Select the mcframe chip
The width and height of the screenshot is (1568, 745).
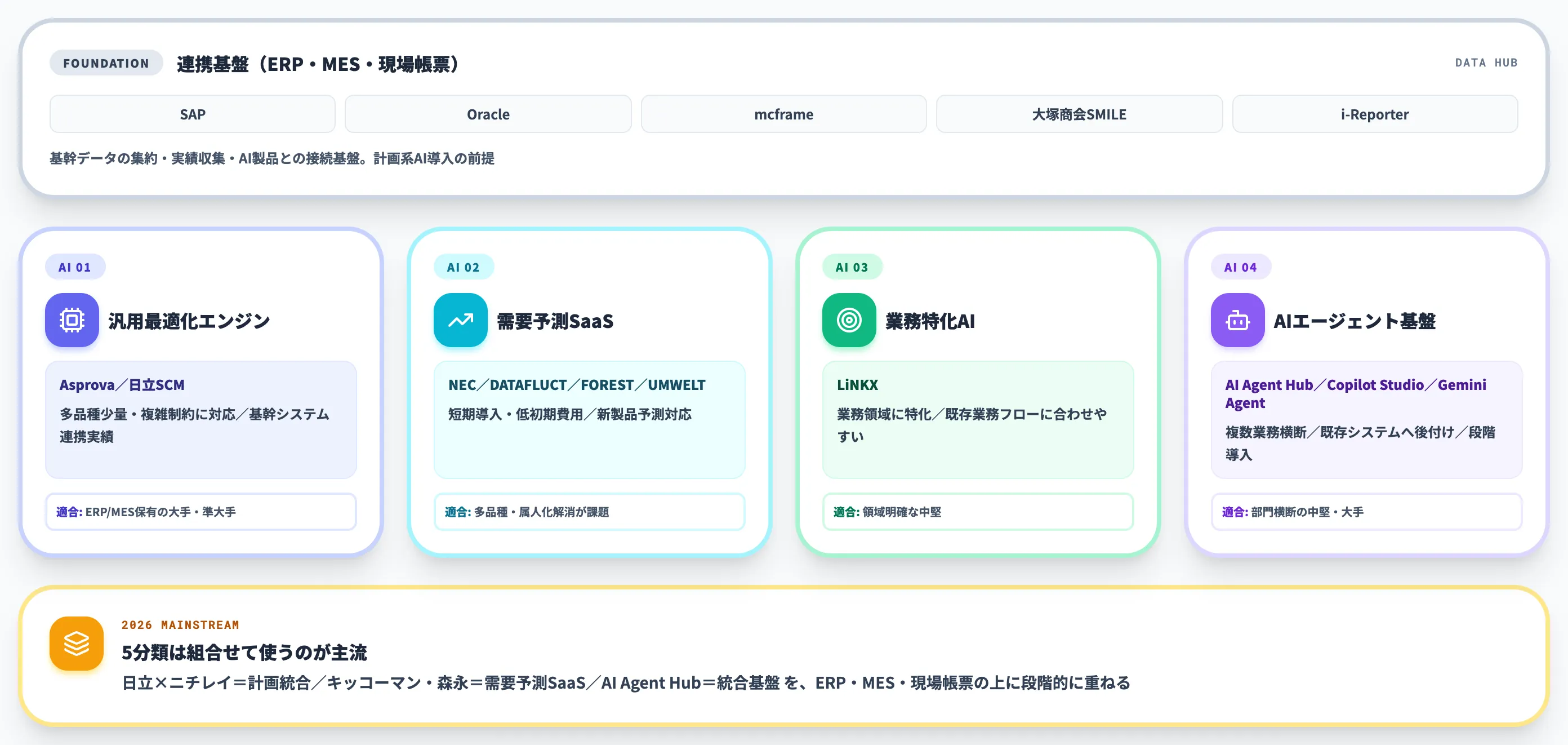(x=784, y=114)
